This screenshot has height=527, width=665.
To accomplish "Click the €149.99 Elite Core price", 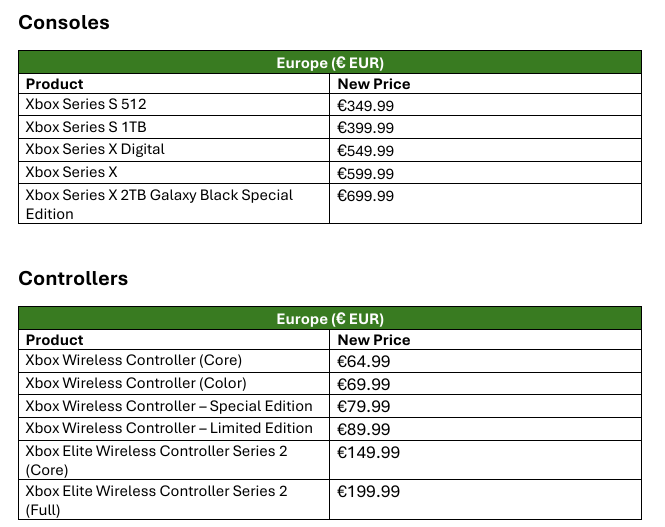I will pos(368,453).
